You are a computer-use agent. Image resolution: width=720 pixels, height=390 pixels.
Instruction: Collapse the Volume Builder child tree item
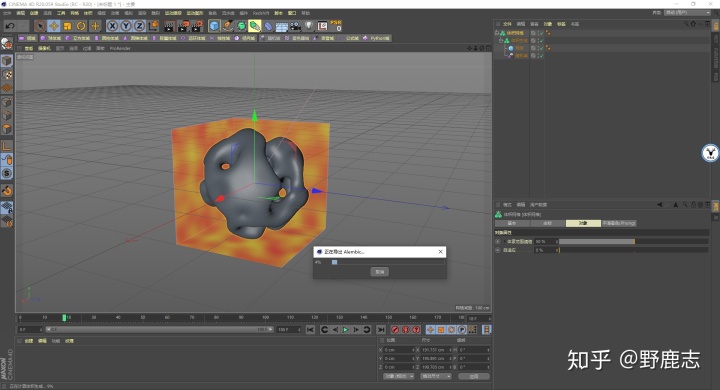[x=501, y=40]
